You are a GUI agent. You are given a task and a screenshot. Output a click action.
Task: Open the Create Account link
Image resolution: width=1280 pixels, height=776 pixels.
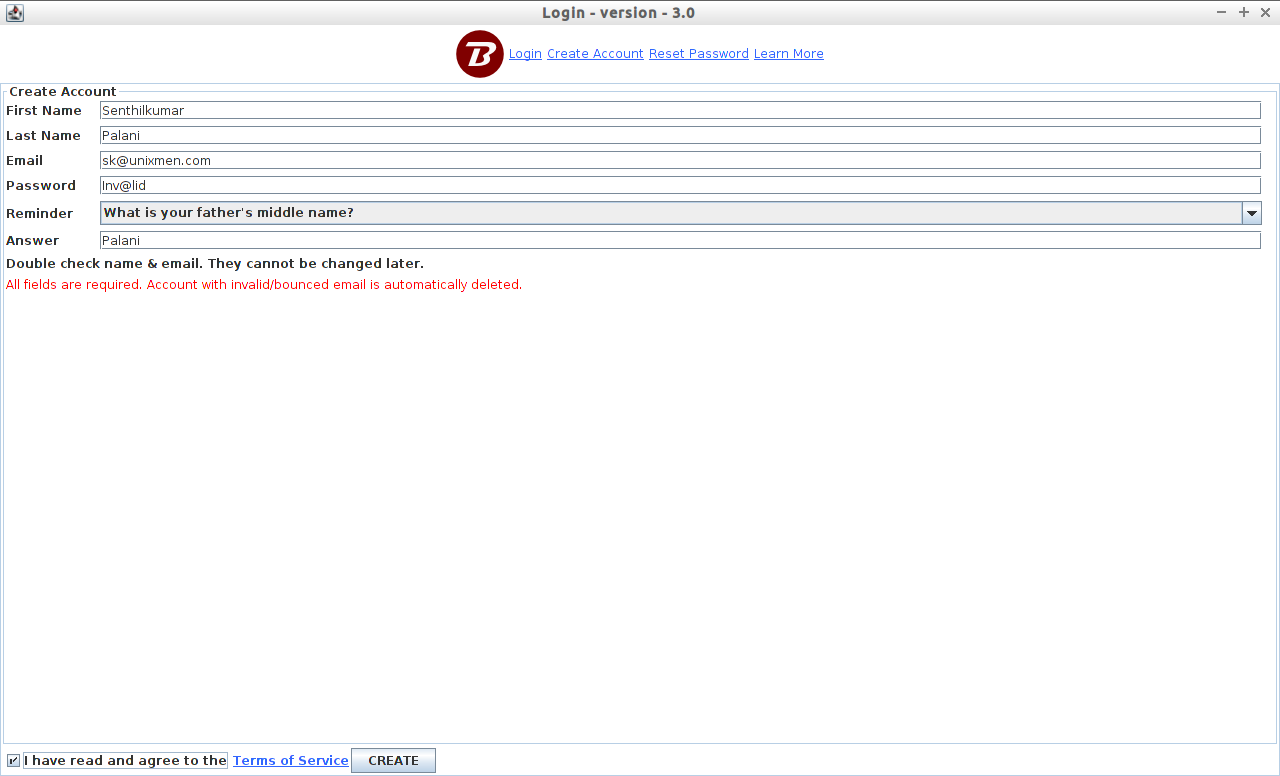(x=595, y=54)
